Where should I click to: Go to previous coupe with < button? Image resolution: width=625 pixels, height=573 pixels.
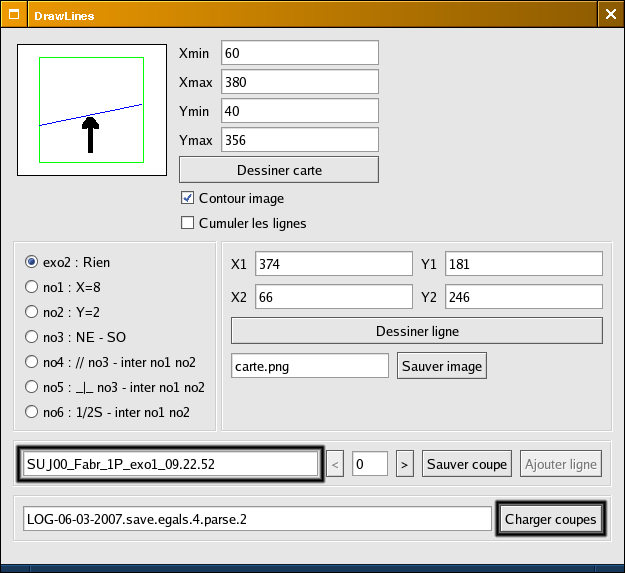pos(335,464)
